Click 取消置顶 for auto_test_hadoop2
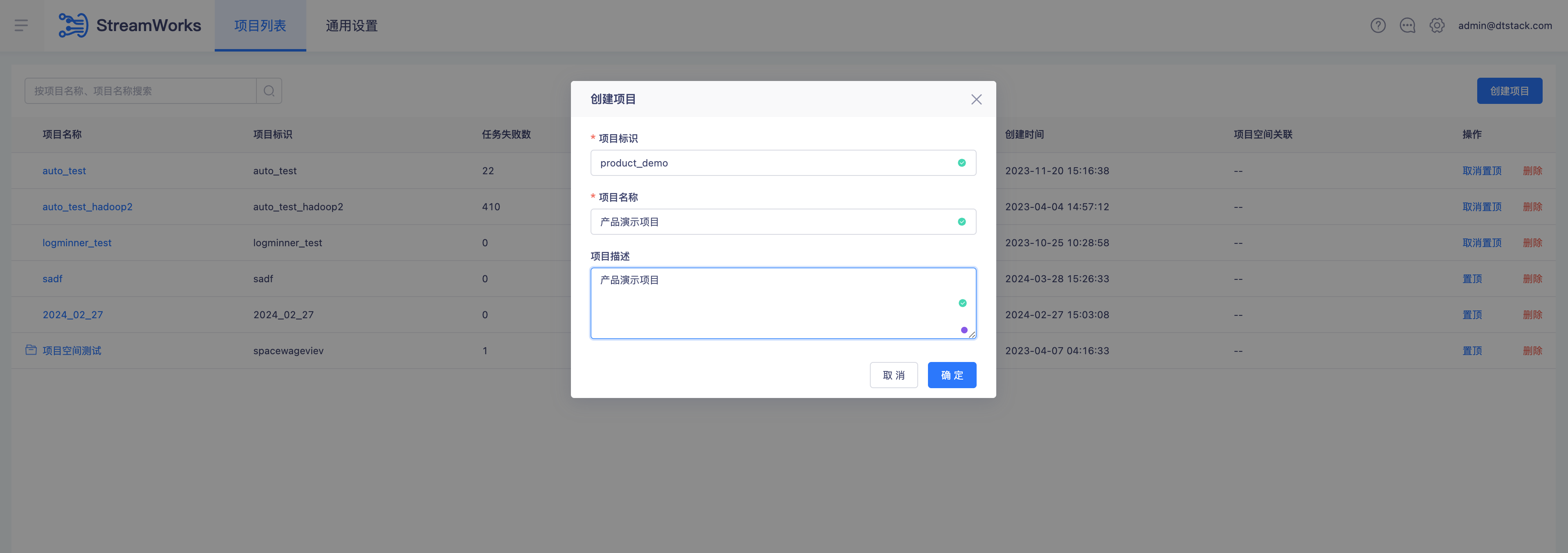Image resolution: width=1568 pixels, height=553 pixels. pyautogui.click(x=1482, y=207)
